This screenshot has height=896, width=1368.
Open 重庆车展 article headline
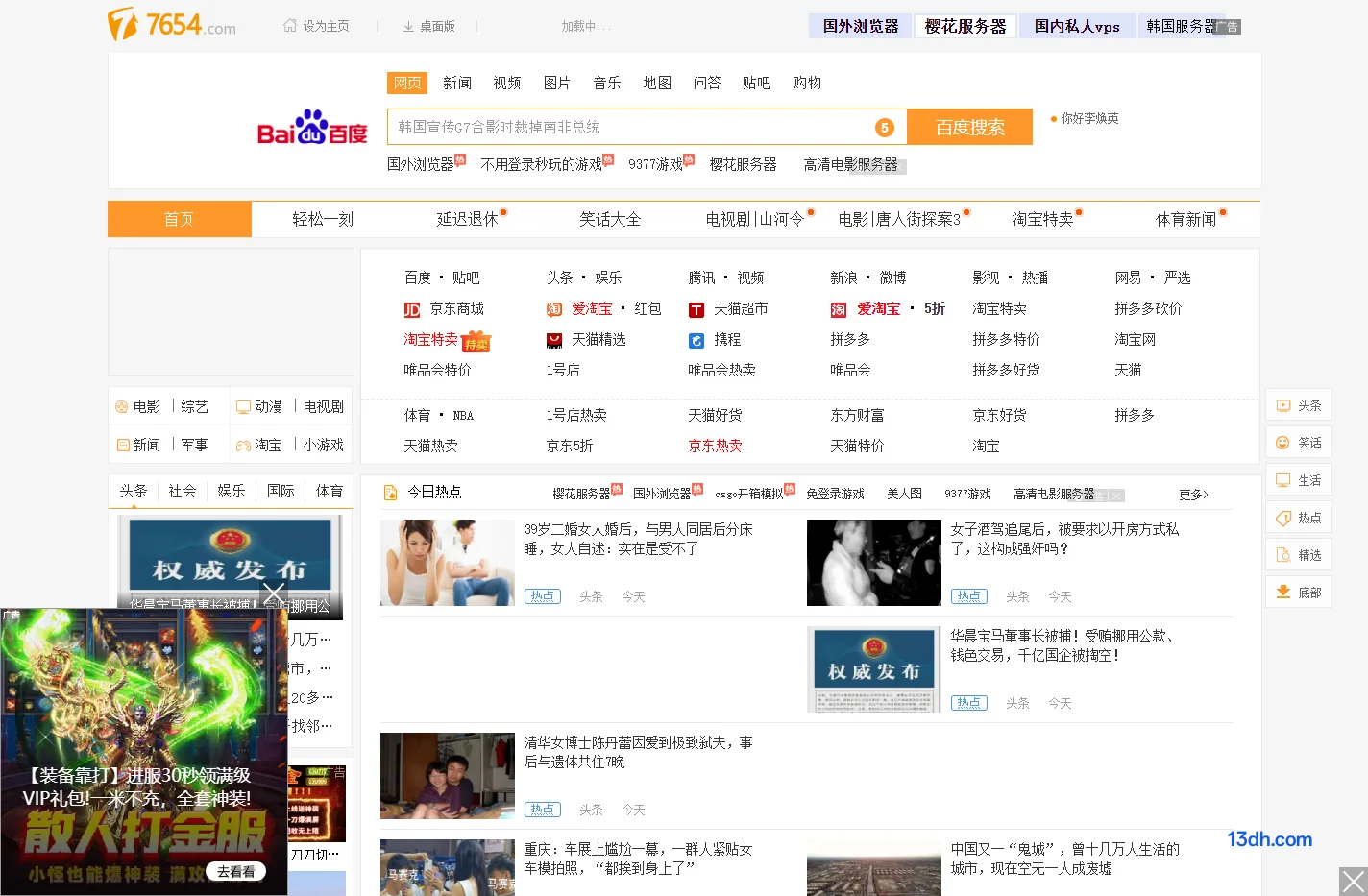coord(638,859)
